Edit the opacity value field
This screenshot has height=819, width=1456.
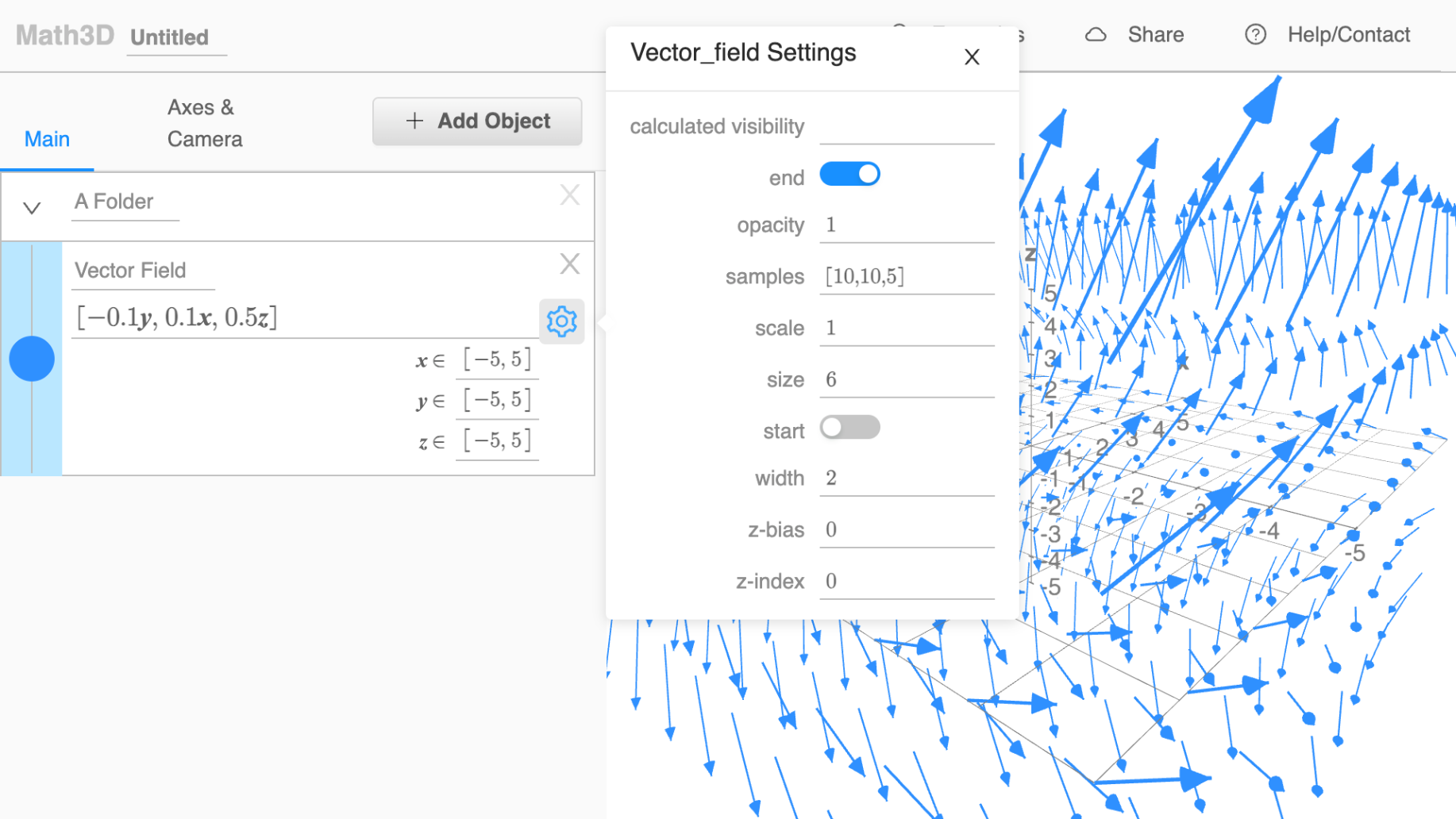coord(906,225)
